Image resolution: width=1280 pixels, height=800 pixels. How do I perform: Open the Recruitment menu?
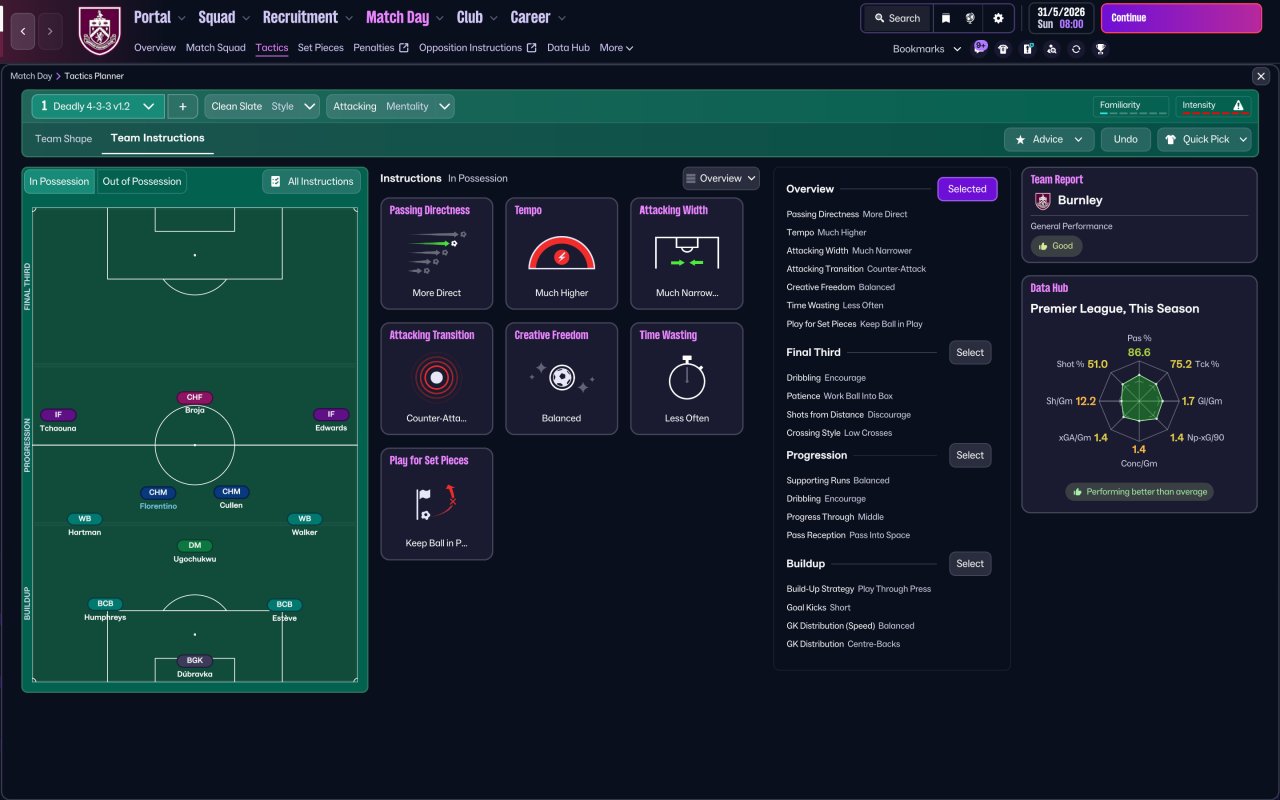(308, 17)
